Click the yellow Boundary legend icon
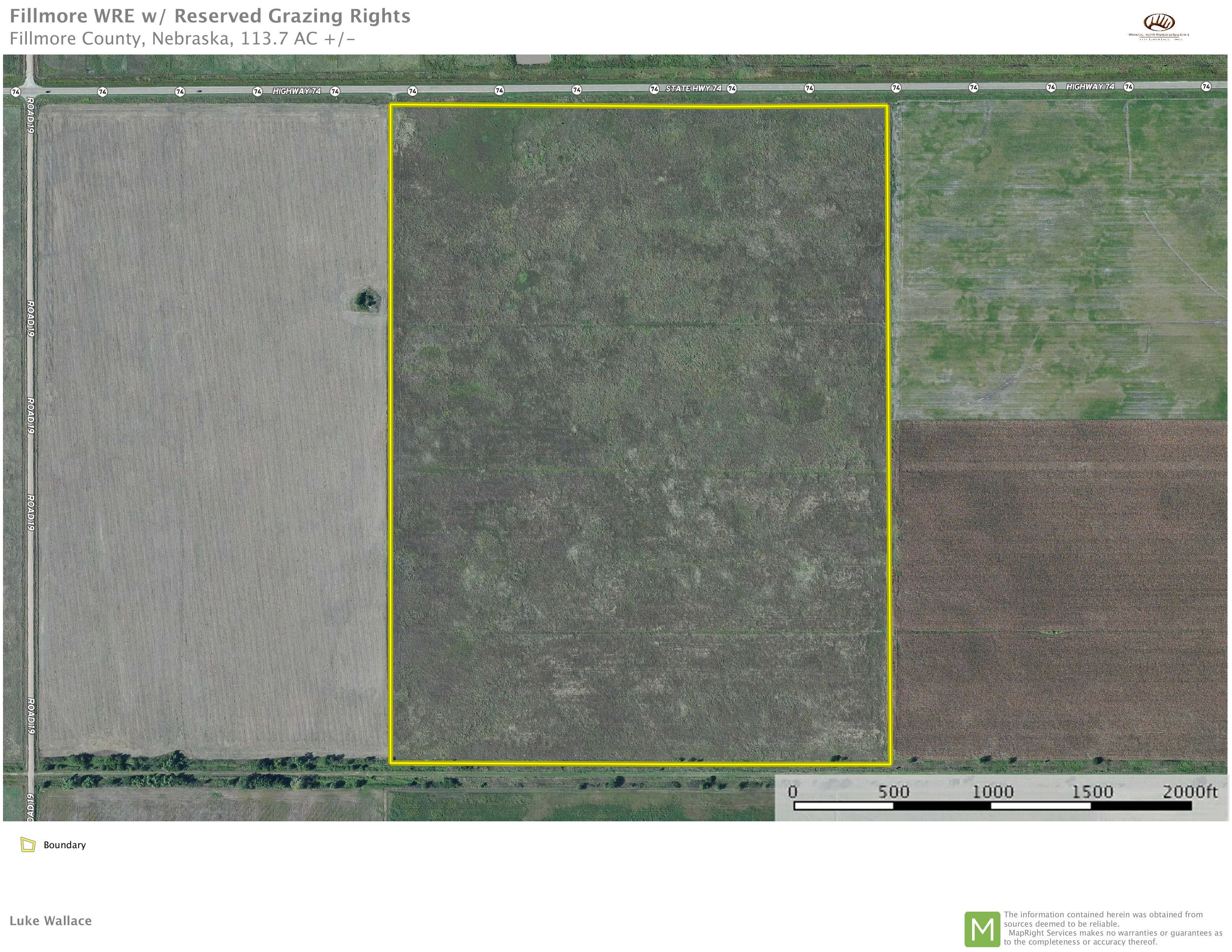 (x=28, y=844)
